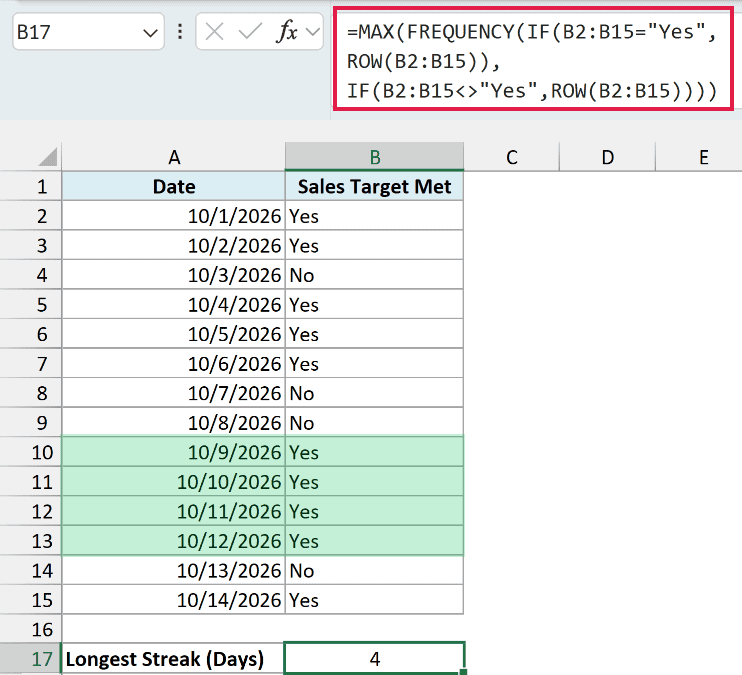Select column B header
The width and height of the screenshot is (742, 675).
[374, 157]
